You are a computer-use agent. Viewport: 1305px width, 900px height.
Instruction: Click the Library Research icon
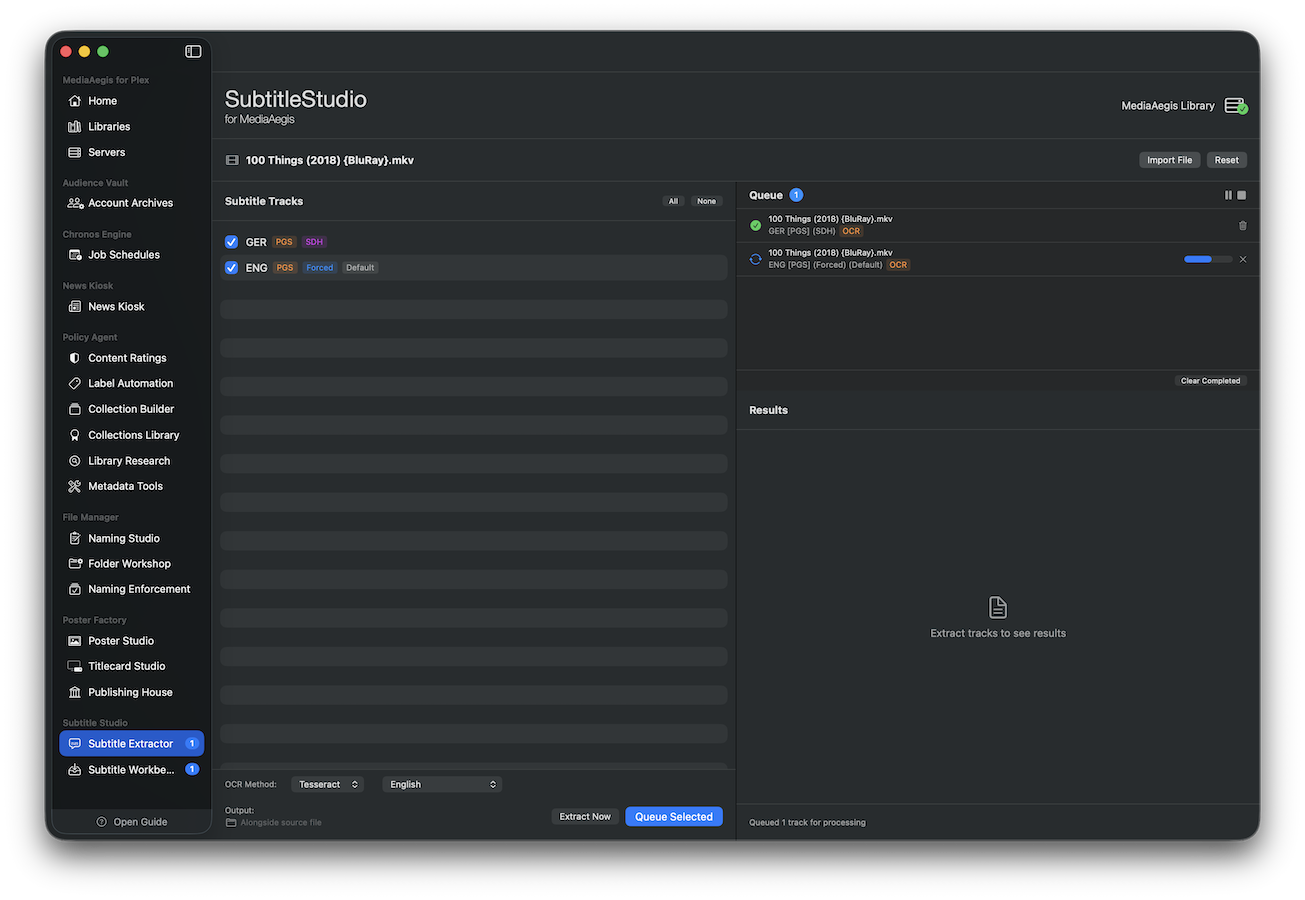[74, 461]
